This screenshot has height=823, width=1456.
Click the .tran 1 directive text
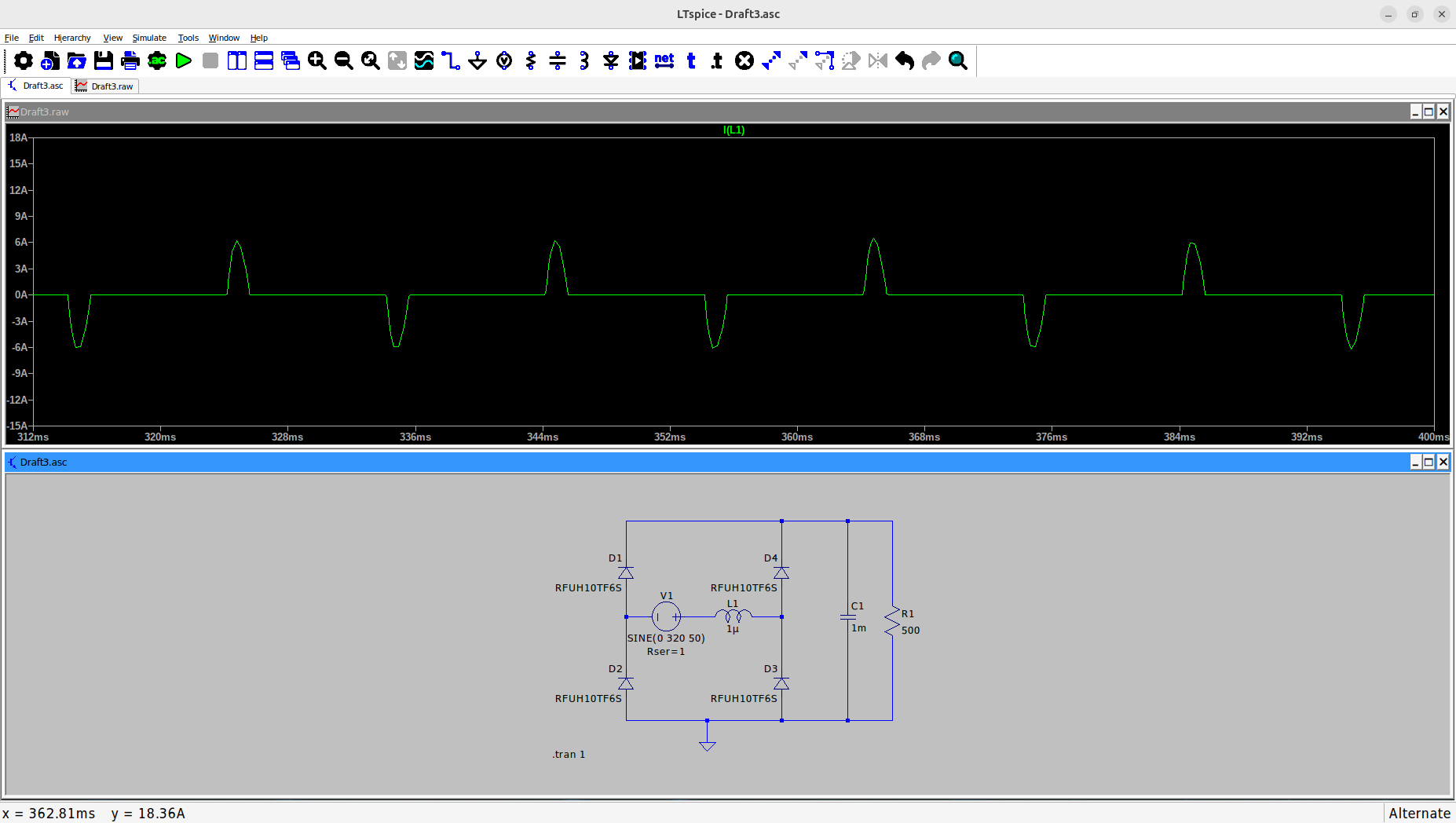[x=569, y=754]
